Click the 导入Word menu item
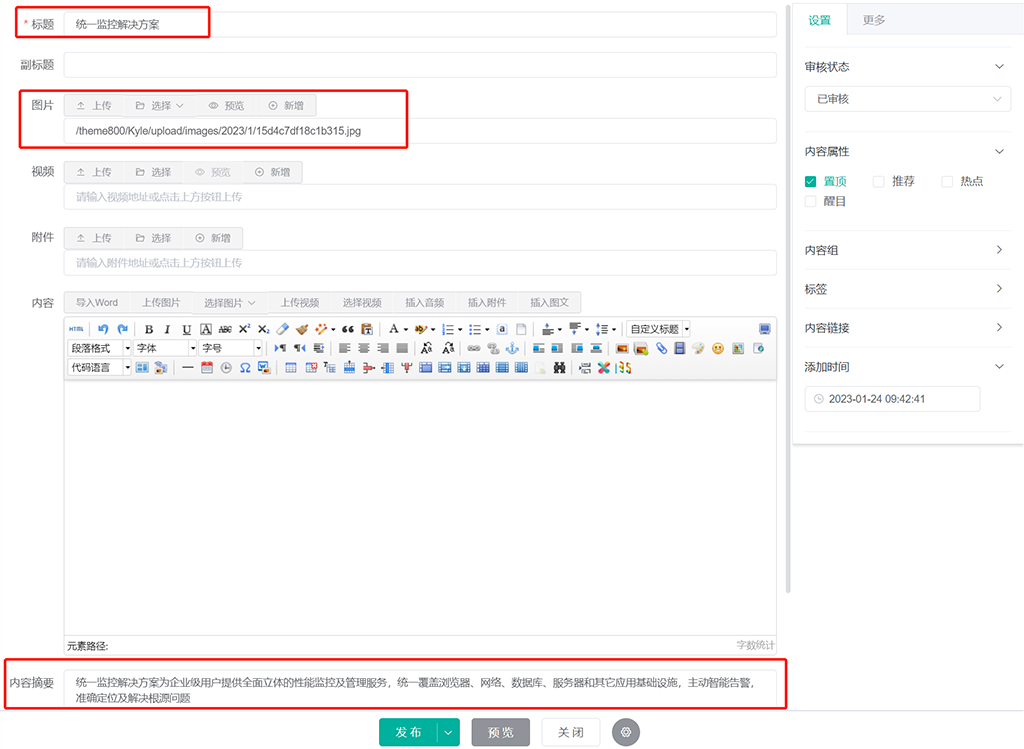Screen dimensions: 1024x749 97,303
